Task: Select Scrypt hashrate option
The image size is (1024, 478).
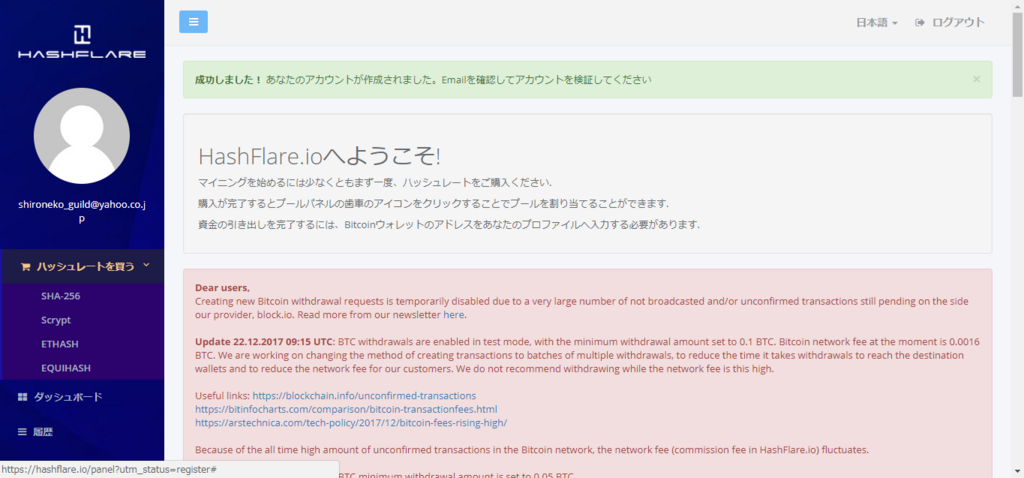Action: point(56,320)
